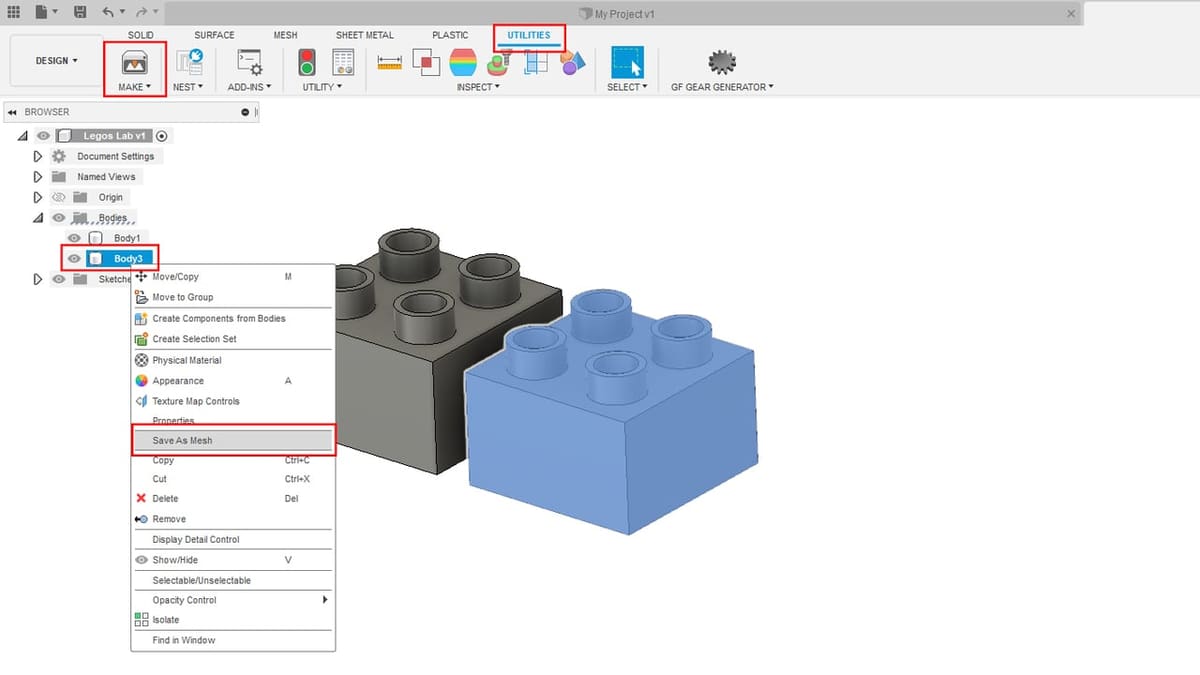
Task: Switch to the Sheet Metal tab
Action: tap(364, 35)
